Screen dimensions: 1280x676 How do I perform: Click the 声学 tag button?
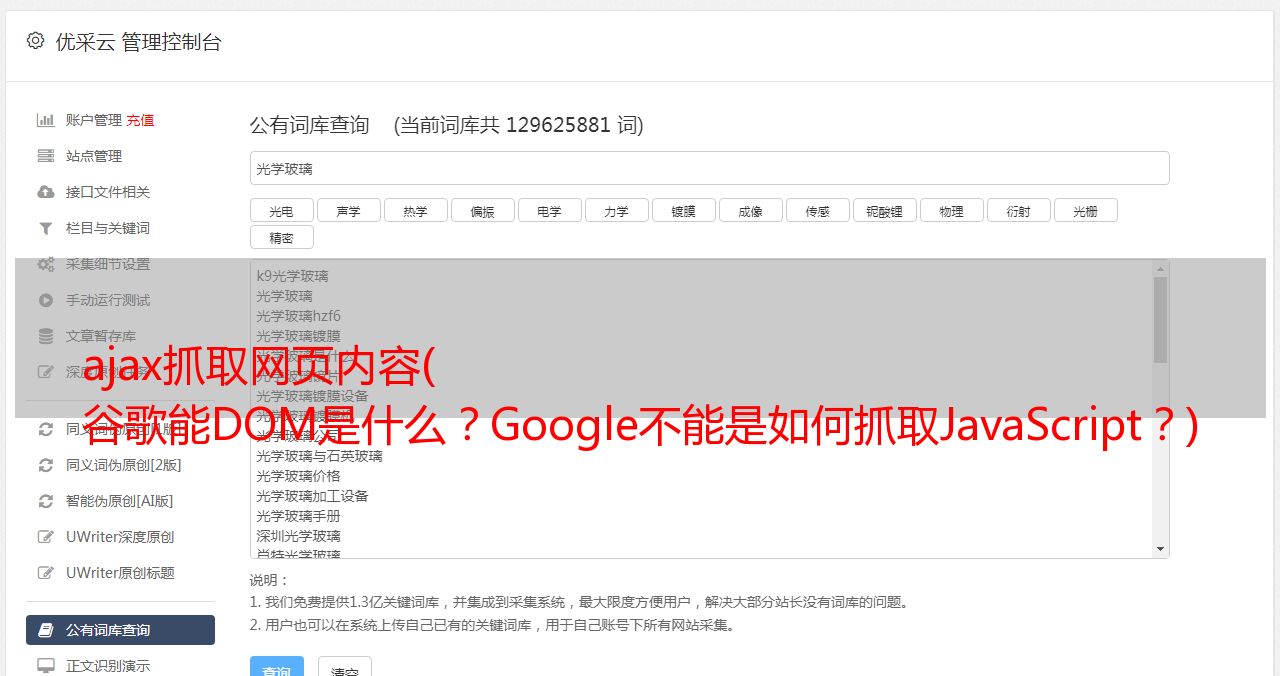point(348,210)
